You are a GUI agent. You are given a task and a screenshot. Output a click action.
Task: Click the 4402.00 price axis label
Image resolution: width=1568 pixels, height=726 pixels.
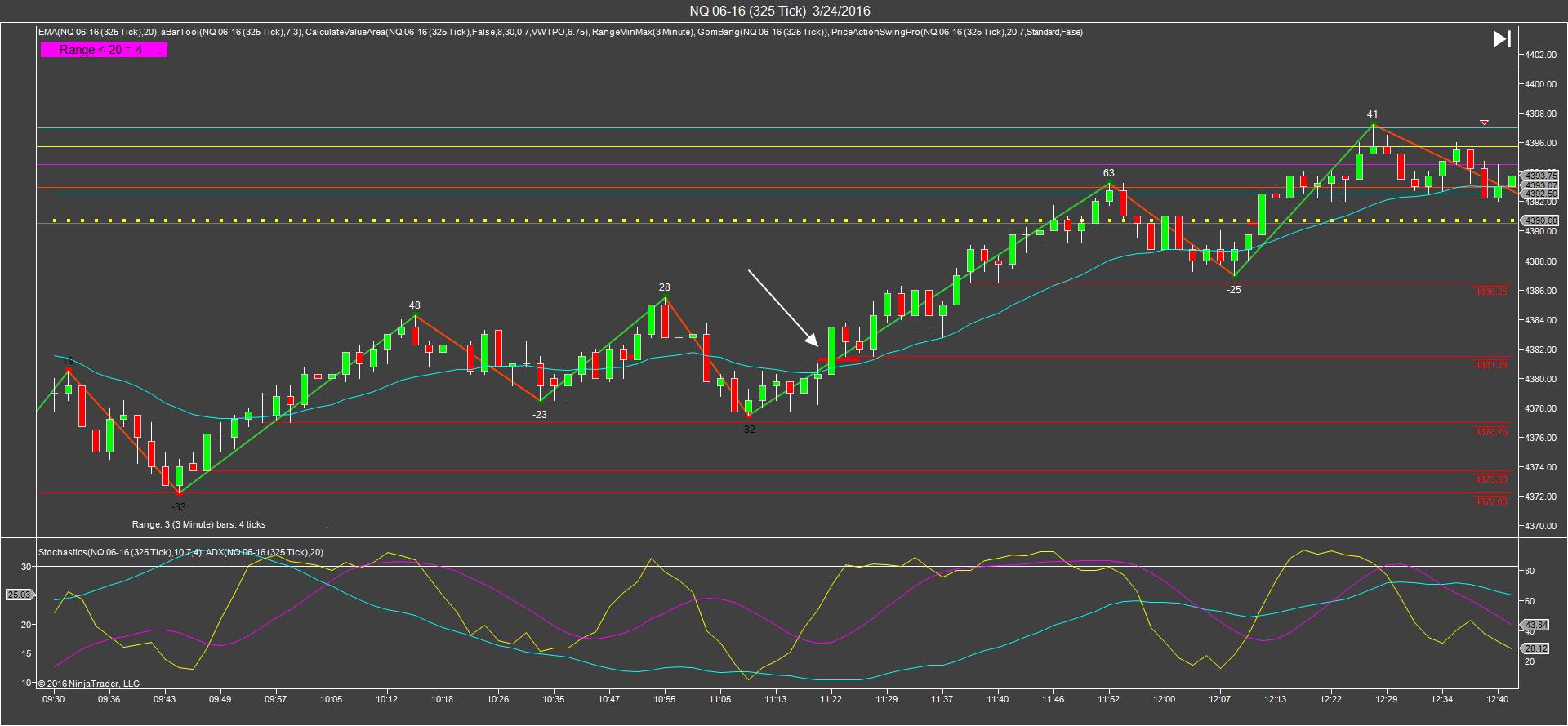[1539, 55]
